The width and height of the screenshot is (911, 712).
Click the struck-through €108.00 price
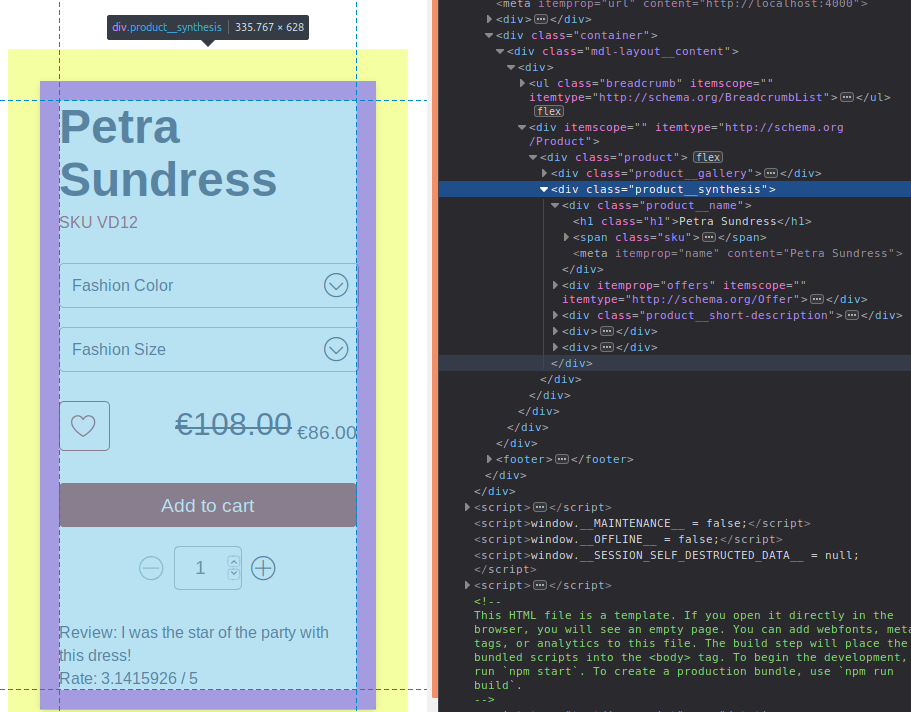point(233,424)
